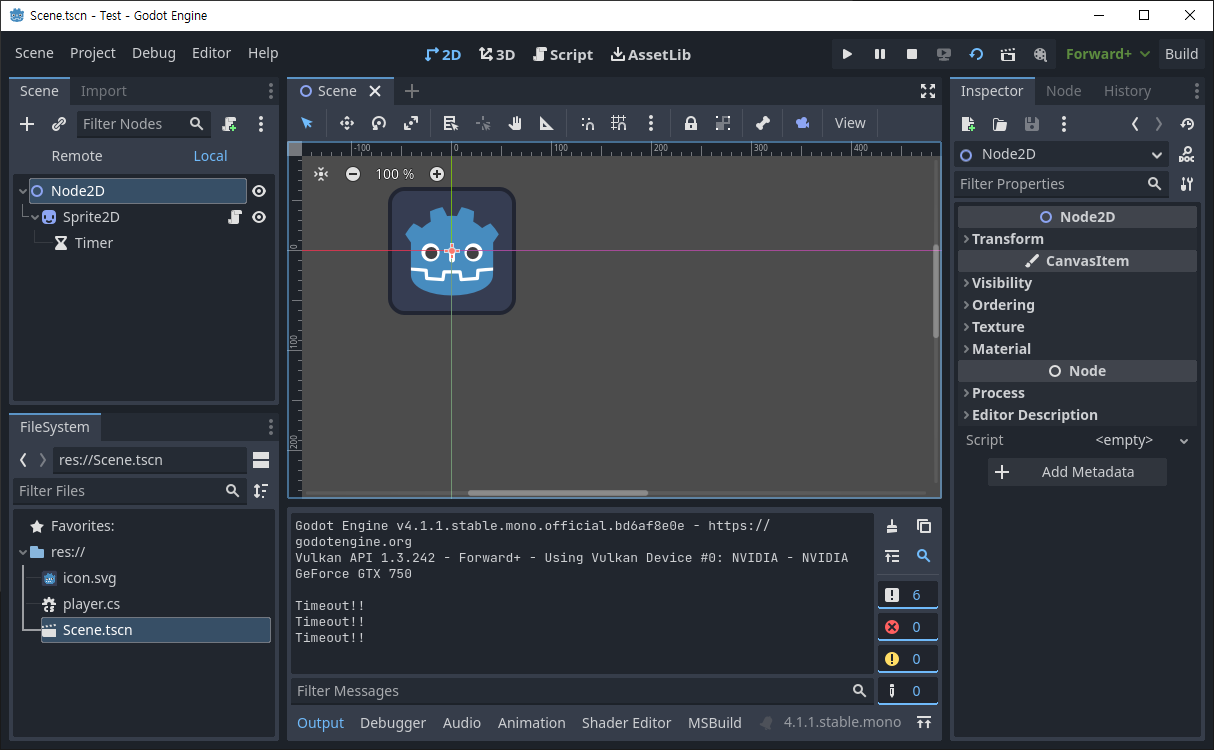Pause the running project
The height and width of the screenshot is (750, 1214).
point(880,54)
